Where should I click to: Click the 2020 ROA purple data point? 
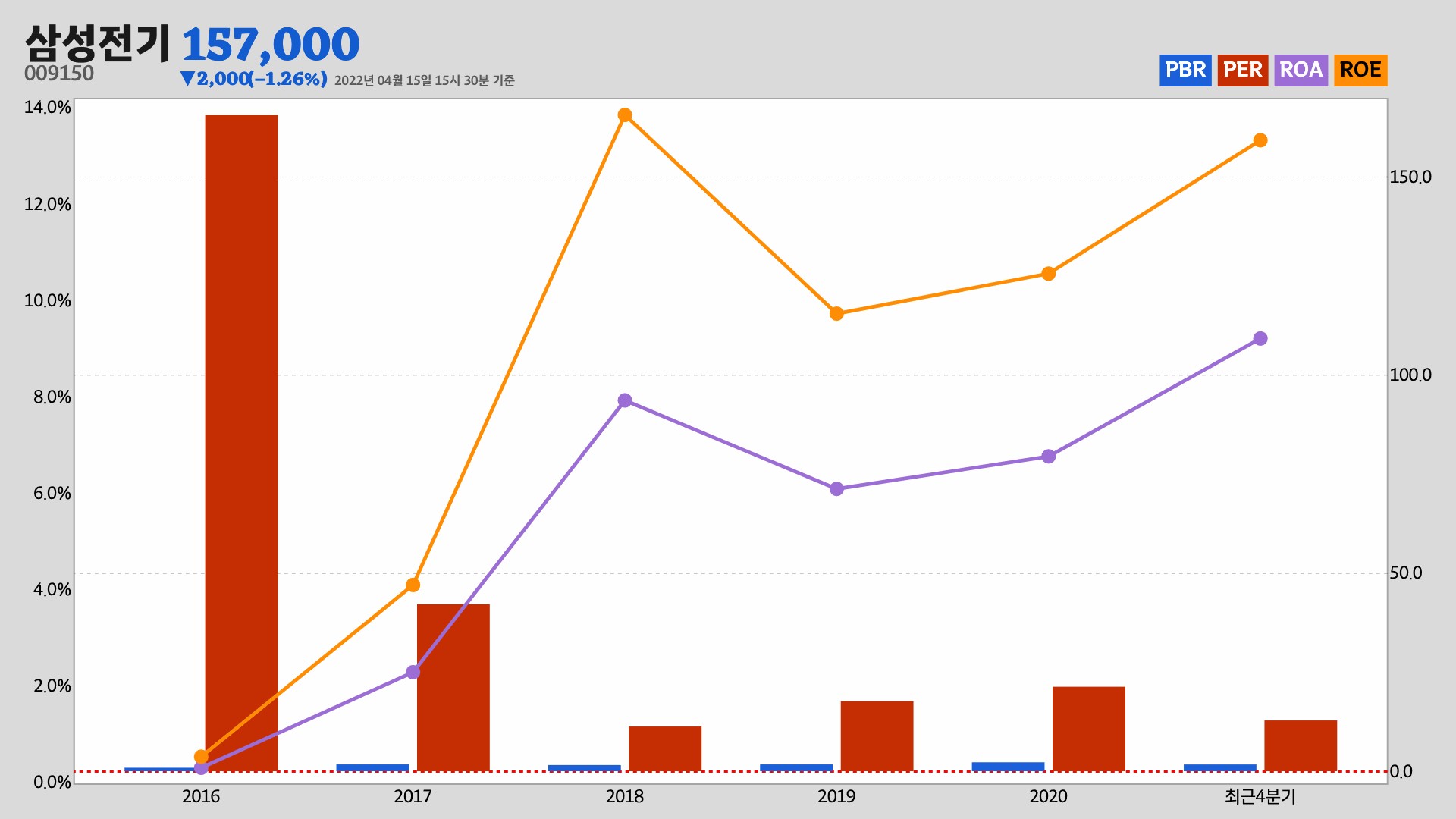pos(1048,457)
